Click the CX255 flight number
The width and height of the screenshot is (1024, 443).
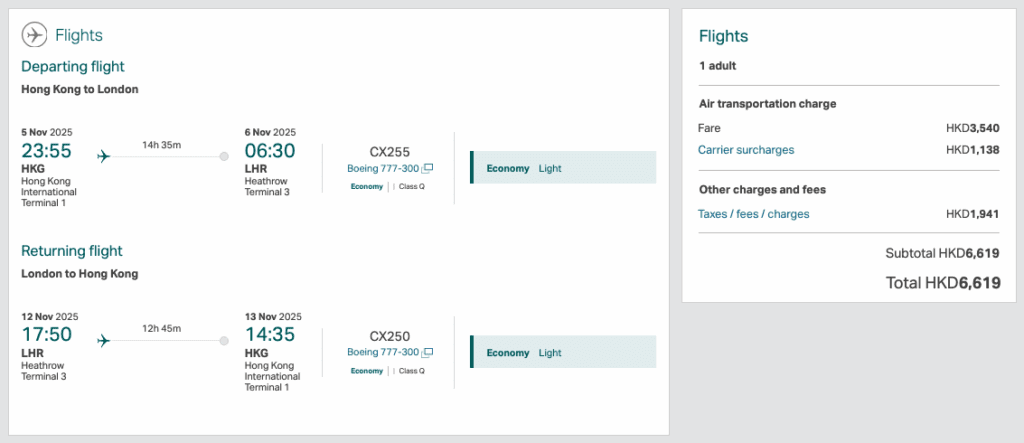(390, 152)
